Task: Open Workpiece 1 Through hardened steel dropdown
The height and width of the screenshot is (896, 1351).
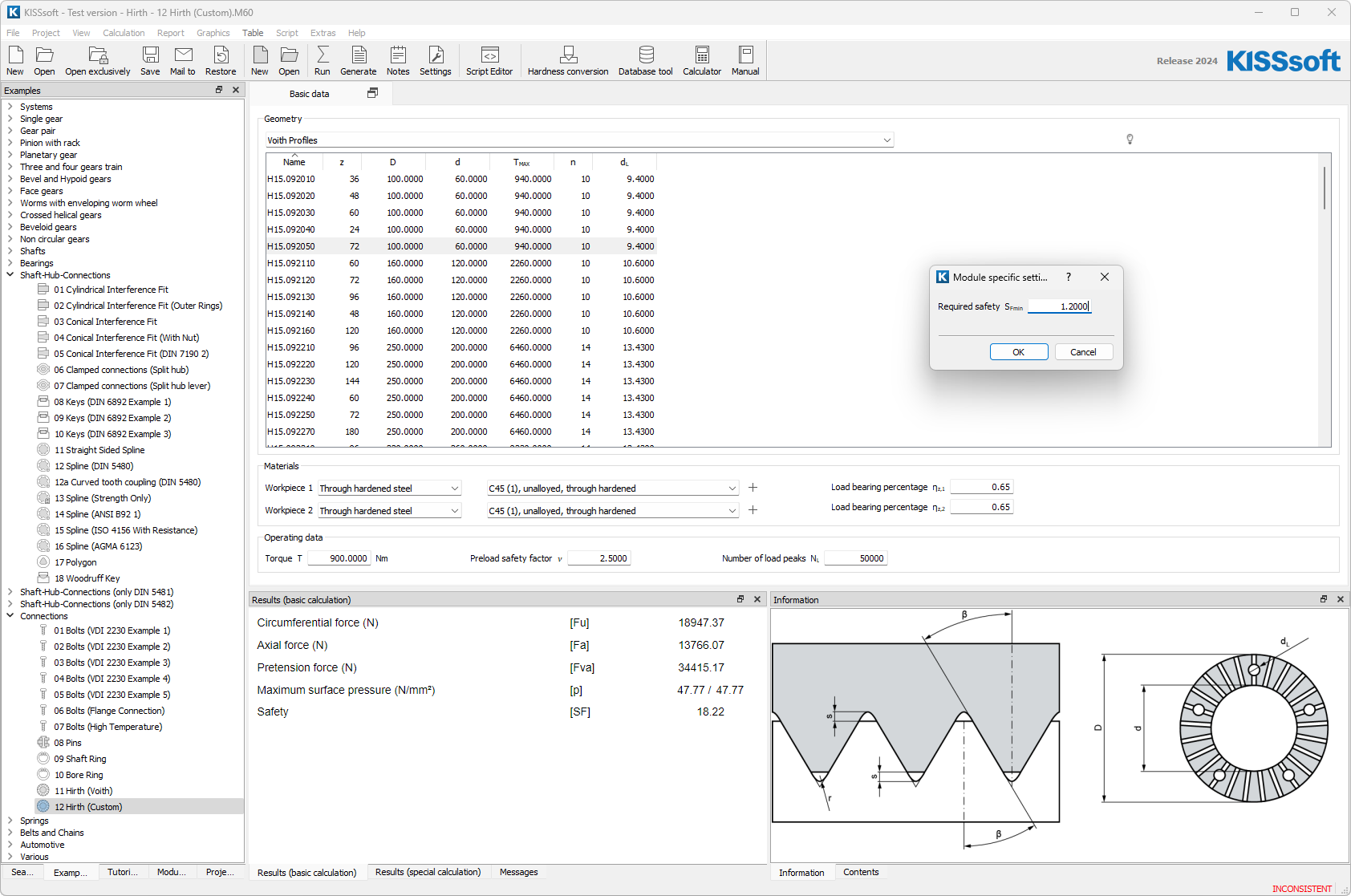Action: pos(389,489)
